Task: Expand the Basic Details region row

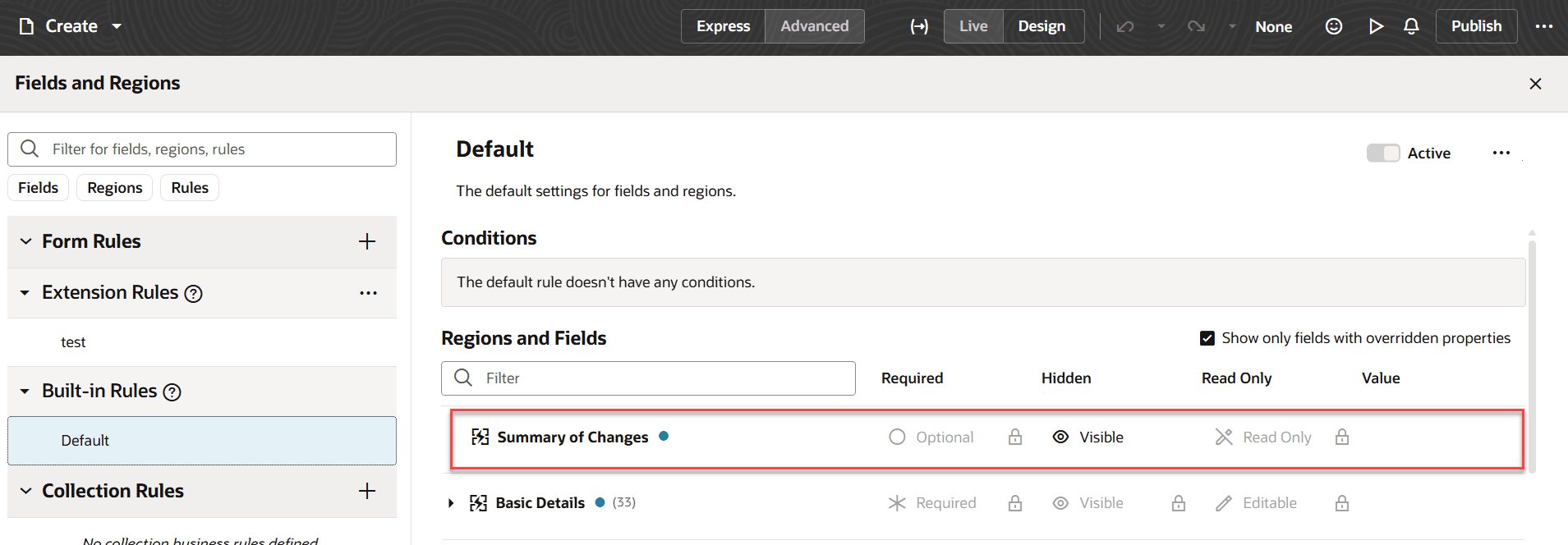Action: tap(451, 503)
